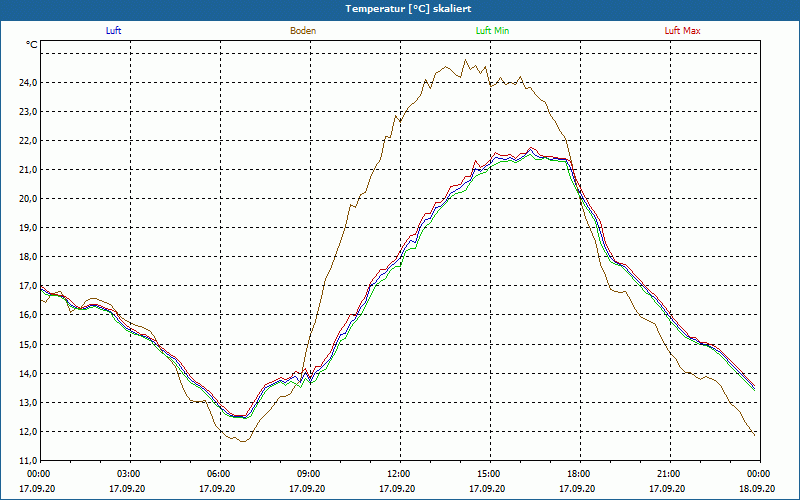Click the °C axis unit label
The height and width of the screenshot is (500, 800).
pos(32,45)
